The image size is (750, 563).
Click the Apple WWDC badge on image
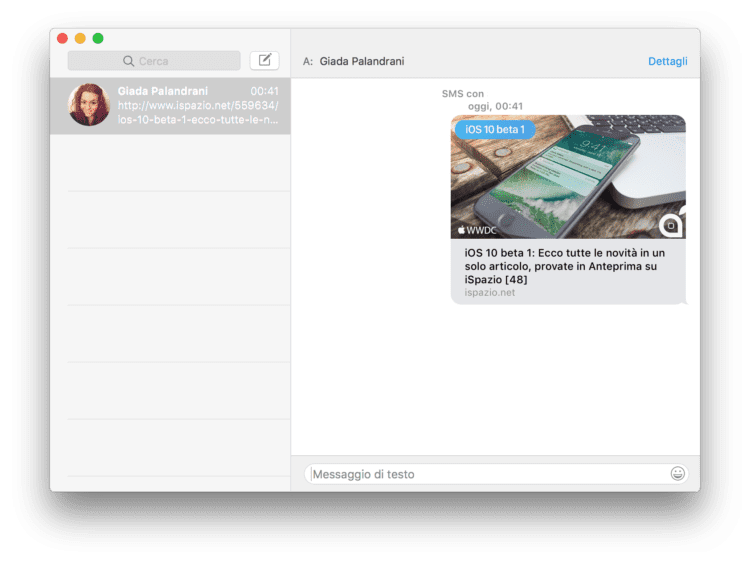click(x=477, y=230)
